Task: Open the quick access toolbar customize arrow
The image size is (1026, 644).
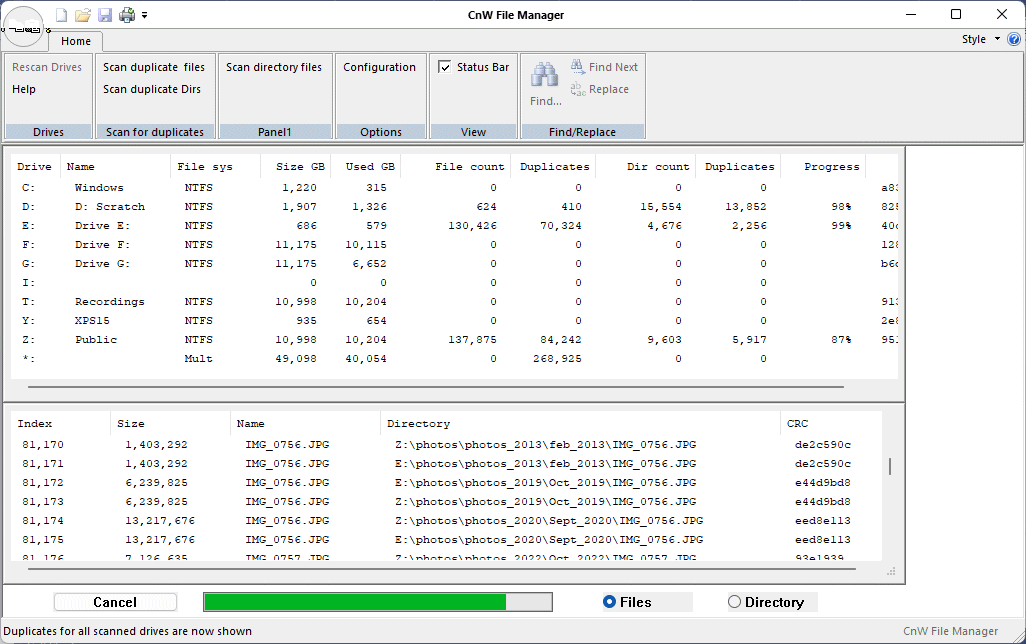Action: [x=145, y=15]
